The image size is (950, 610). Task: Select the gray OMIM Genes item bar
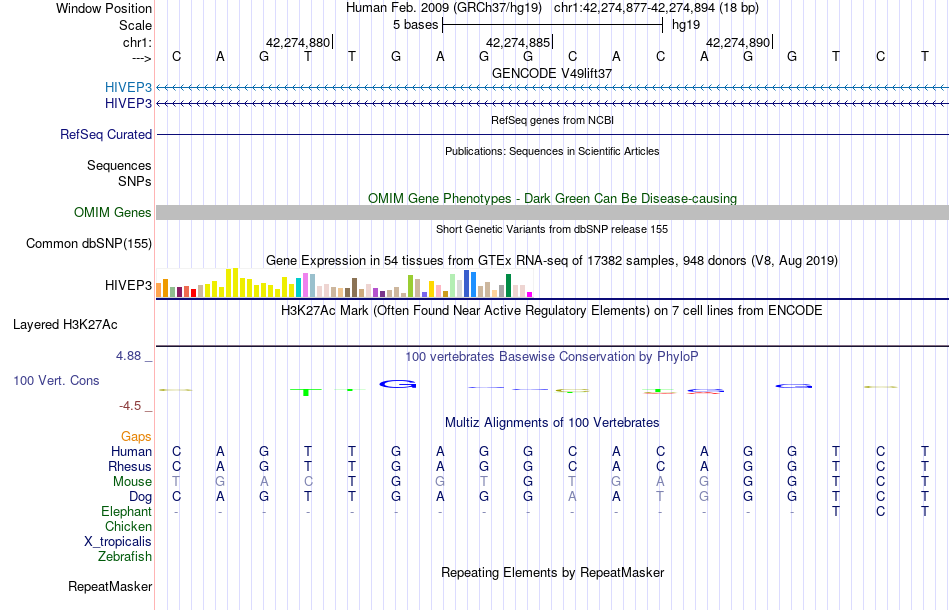coord(552,212)
